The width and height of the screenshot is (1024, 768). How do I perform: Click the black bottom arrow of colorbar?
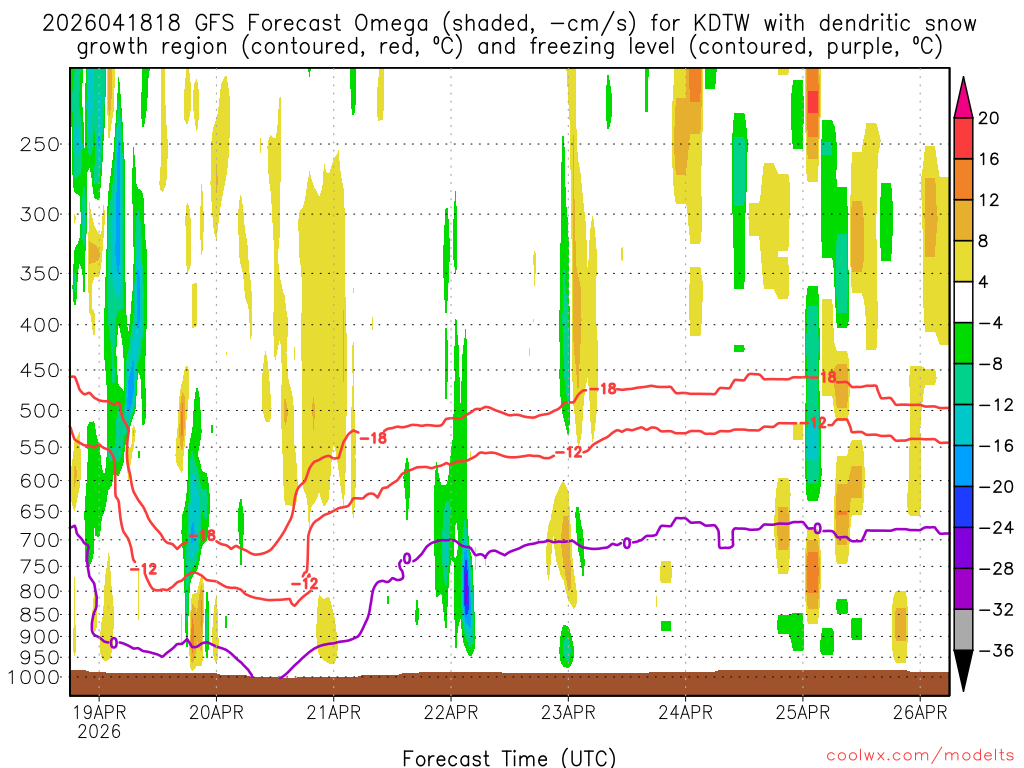pos(963,671)
